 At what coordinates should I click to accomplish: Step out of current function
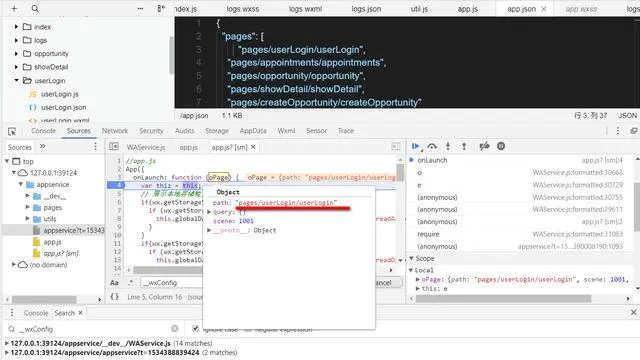(464, 146)
